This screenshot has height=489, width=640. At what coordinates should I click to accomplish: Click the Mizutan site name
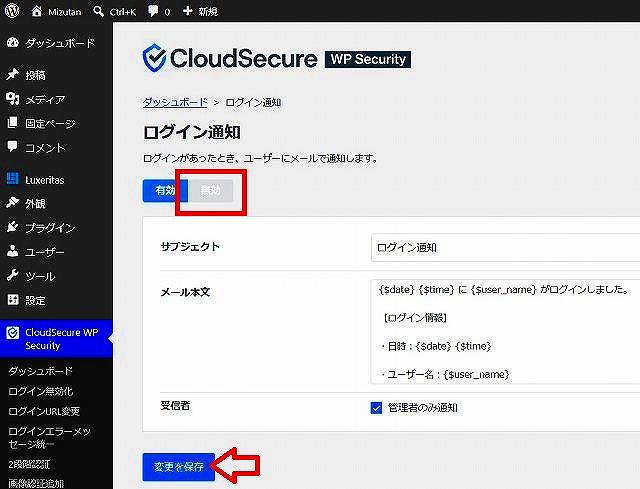click(x=64, y=12)
